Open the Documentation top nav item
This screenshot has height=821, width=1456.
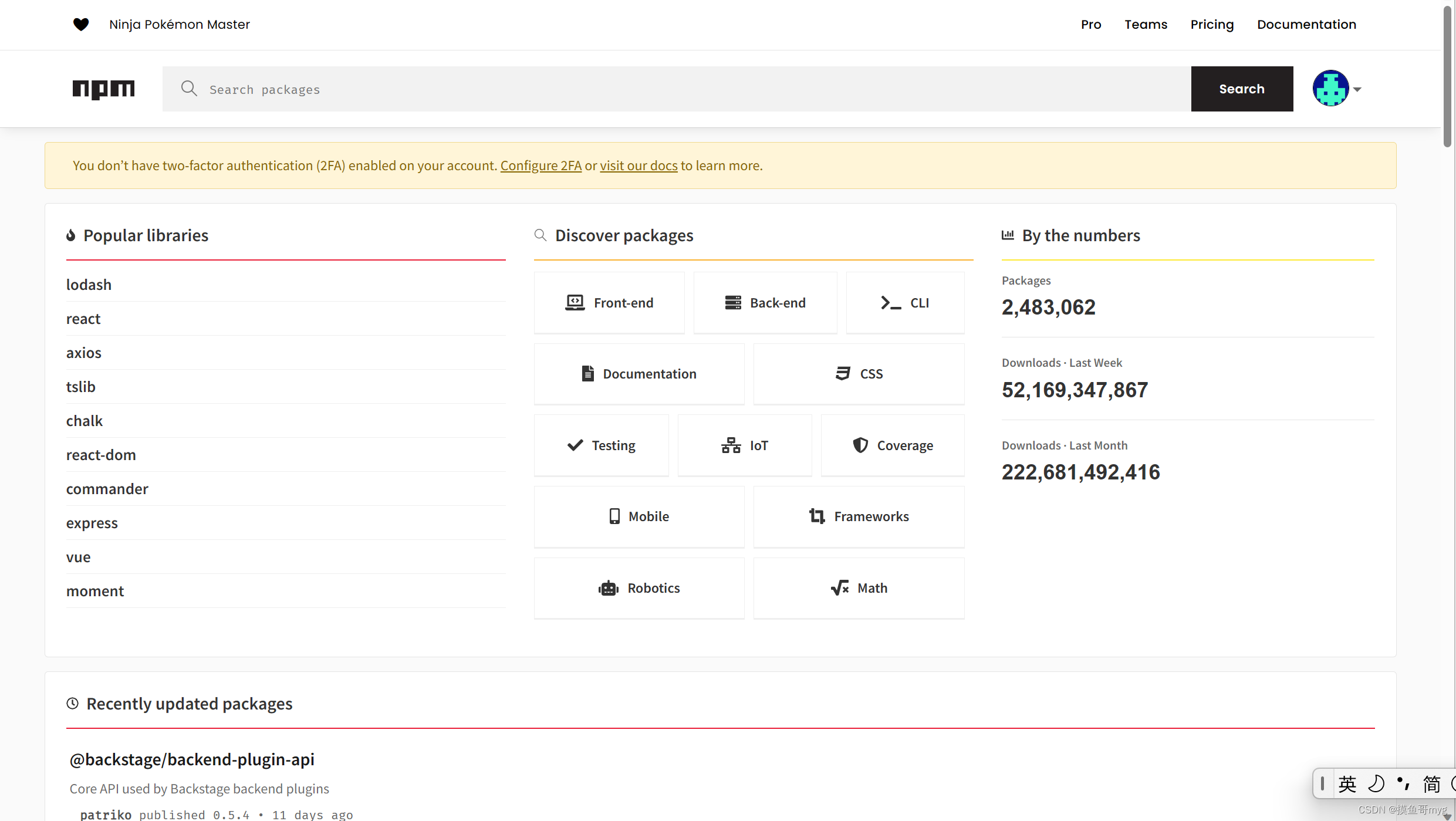[x=1306, y=24]
